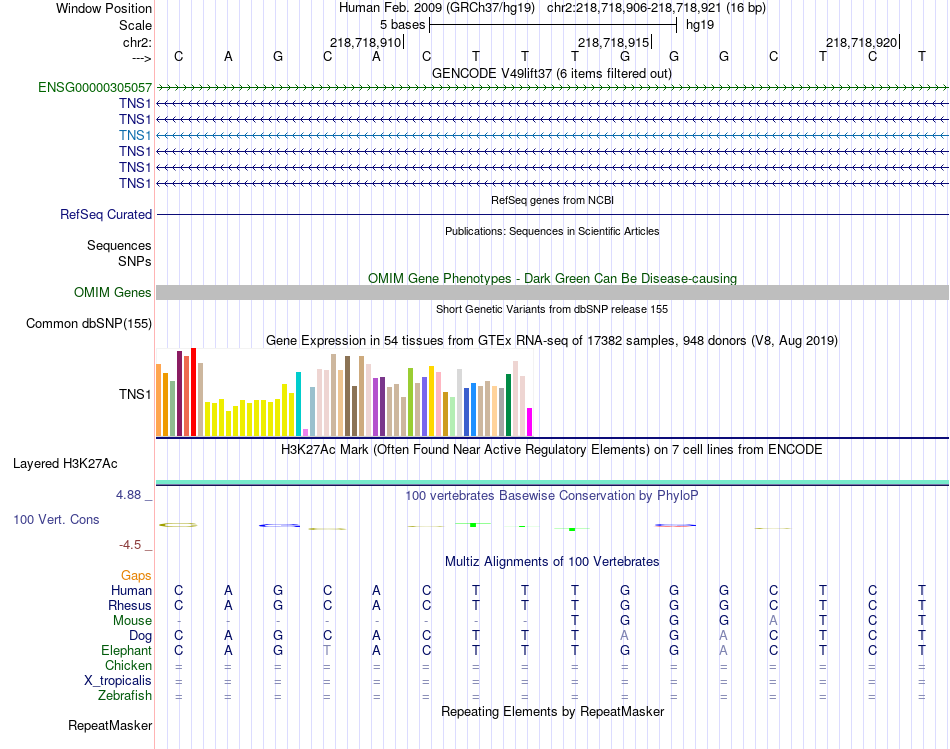Click the Zebrafish species label
The image size is (950, 749).
pos(125,696)
